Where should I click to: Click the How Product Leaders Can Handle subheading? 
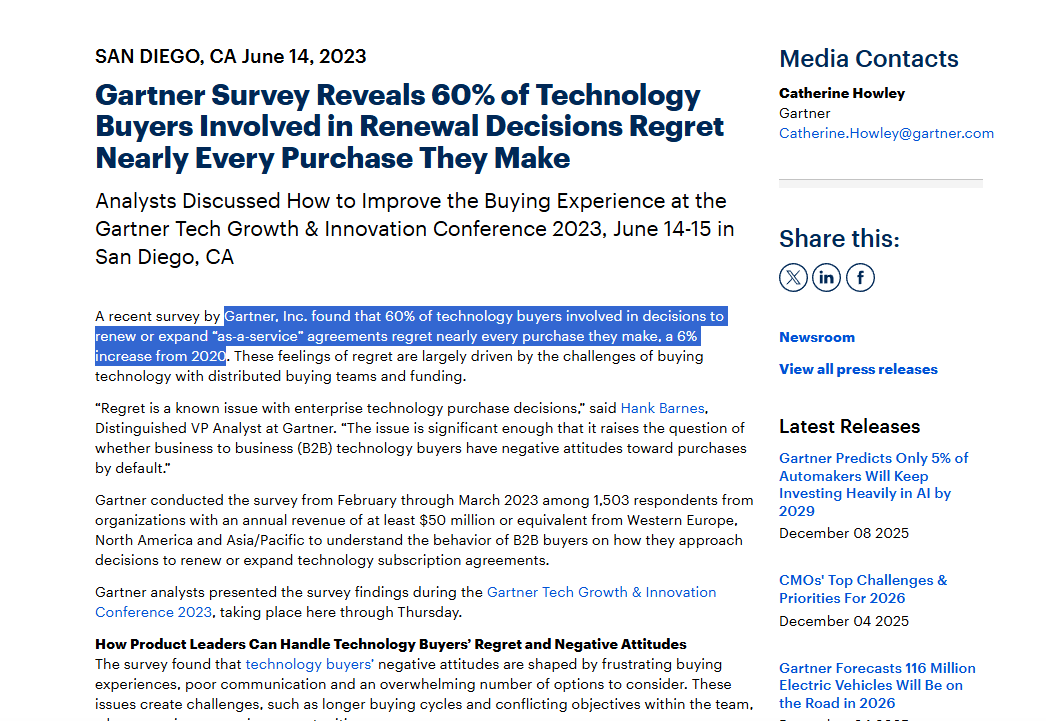(x=391, y=644)
